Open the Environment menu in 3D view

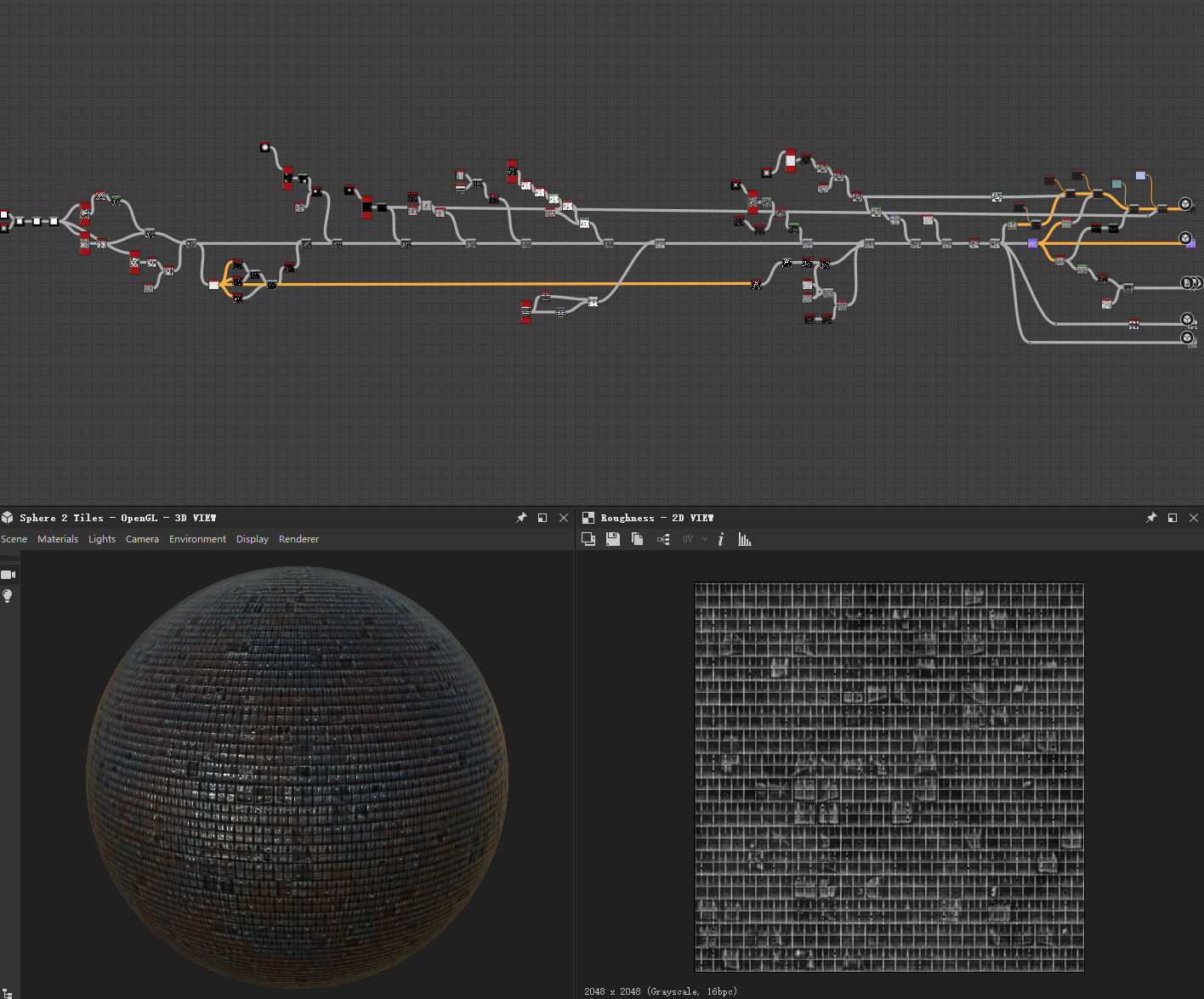tap(197, 539)
